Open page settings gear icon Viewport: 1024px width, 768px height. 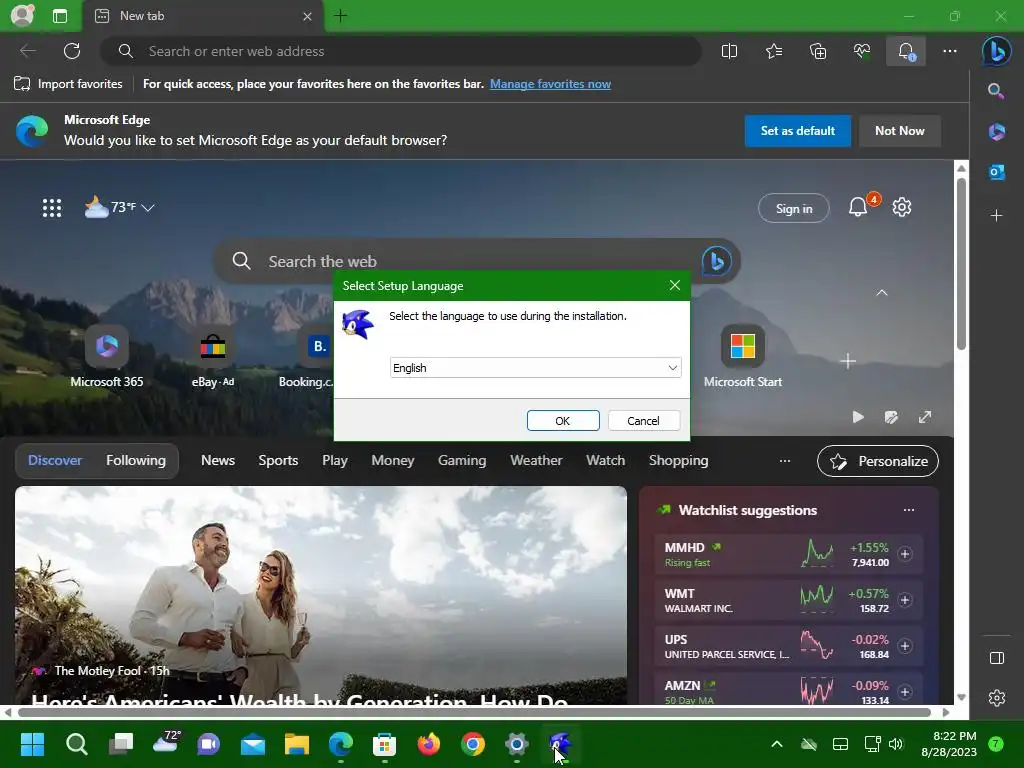click(x=902, y=207)
